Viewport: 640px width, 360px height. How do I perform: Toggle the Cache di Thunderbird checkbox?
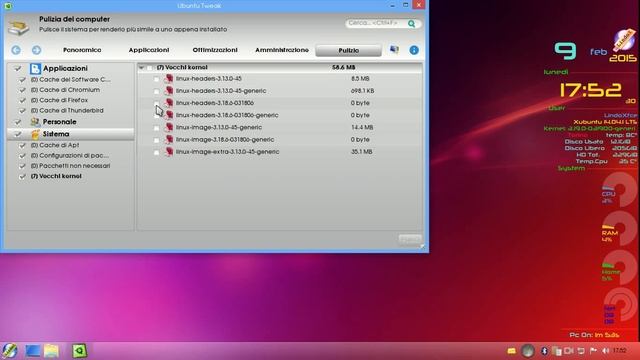(22, 111)
